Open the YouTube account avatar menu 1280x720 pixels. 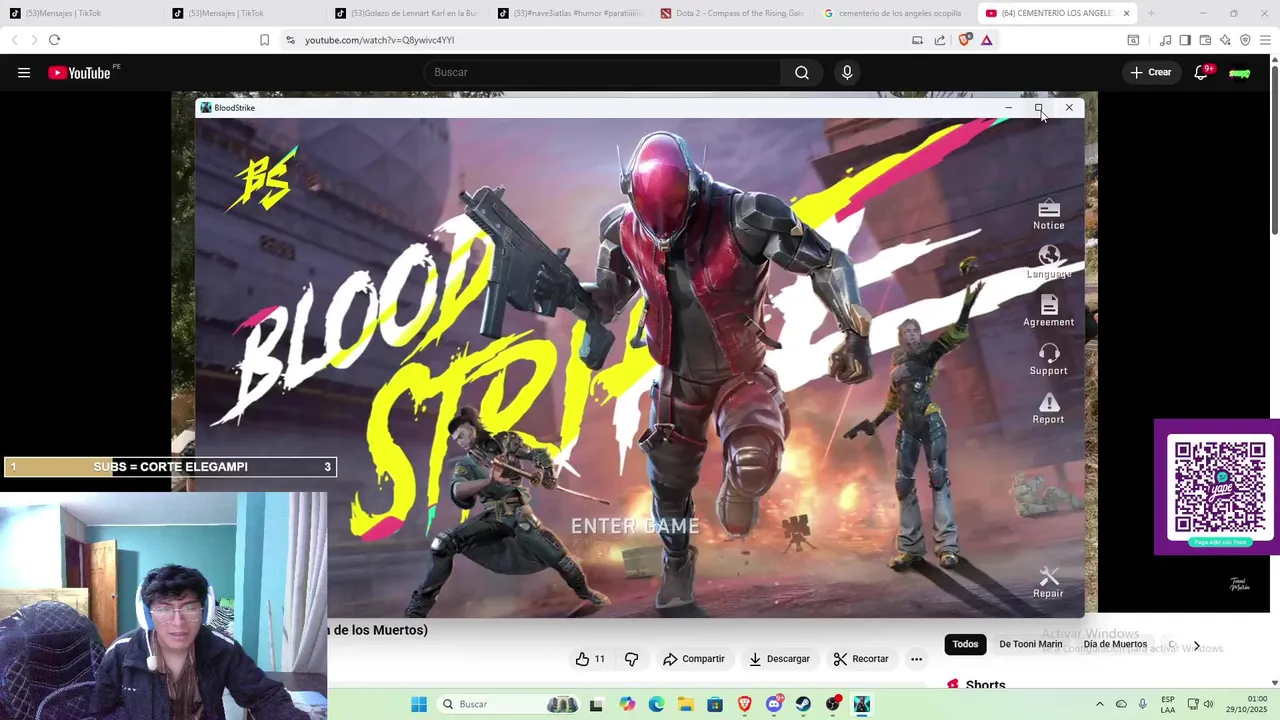(x=1240, y=72)
